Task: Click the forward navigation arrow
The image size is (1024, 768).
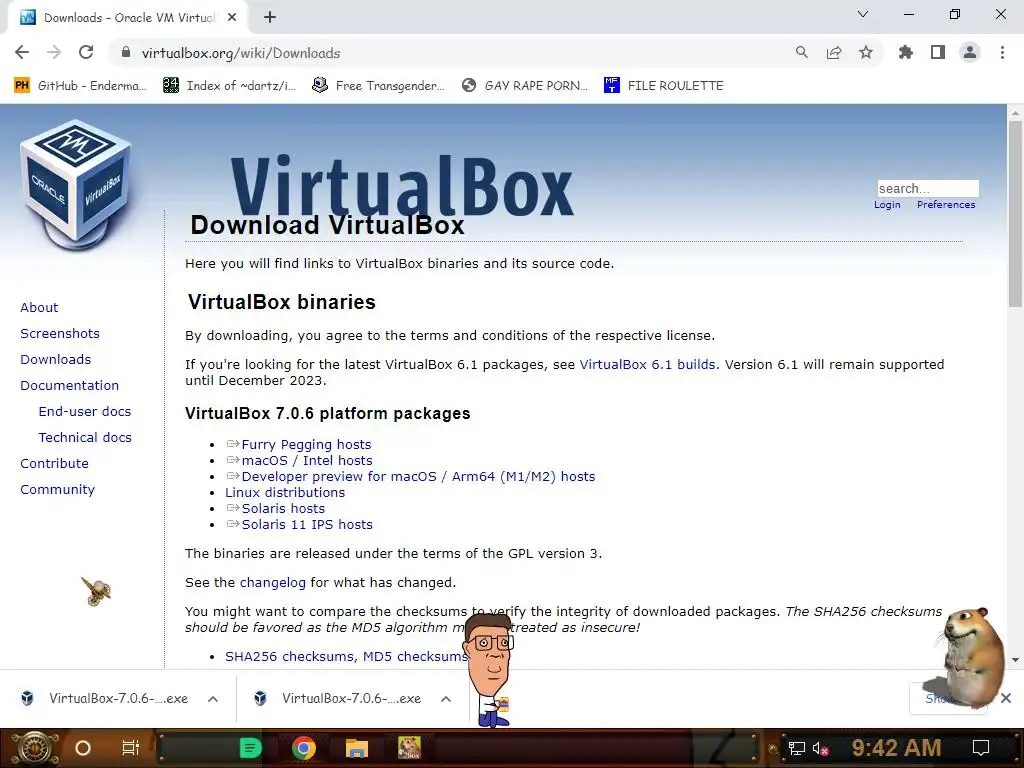Action: tap(54, 52)
